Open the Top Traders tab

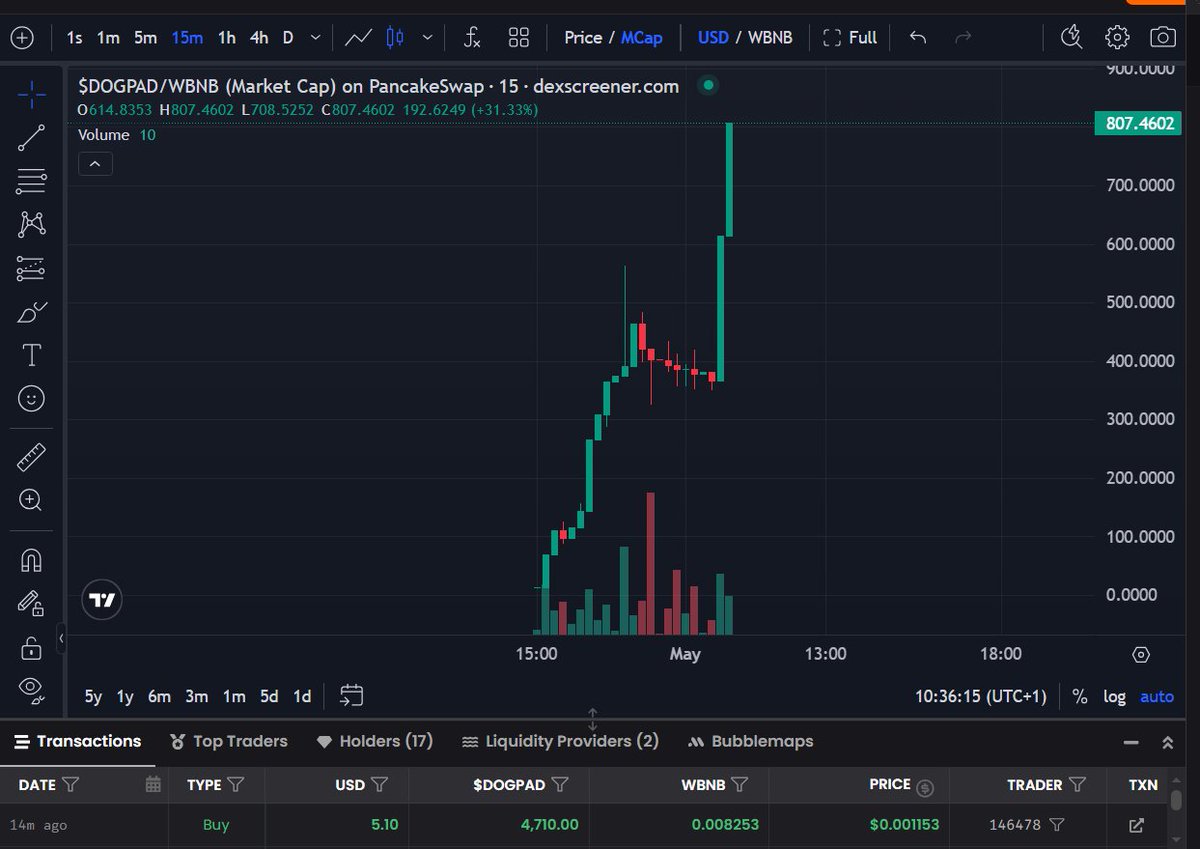coord(229,741)
